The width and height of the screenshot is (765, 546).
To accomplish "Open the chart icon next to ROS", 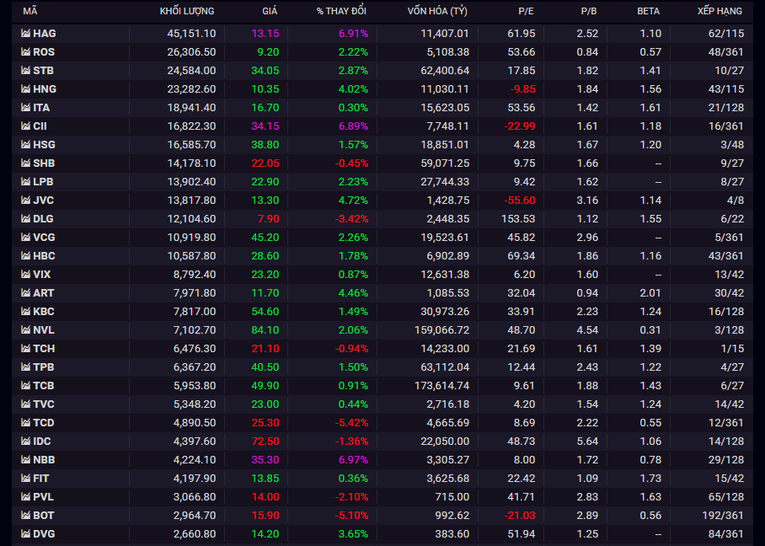I will (x=25, y=52).
